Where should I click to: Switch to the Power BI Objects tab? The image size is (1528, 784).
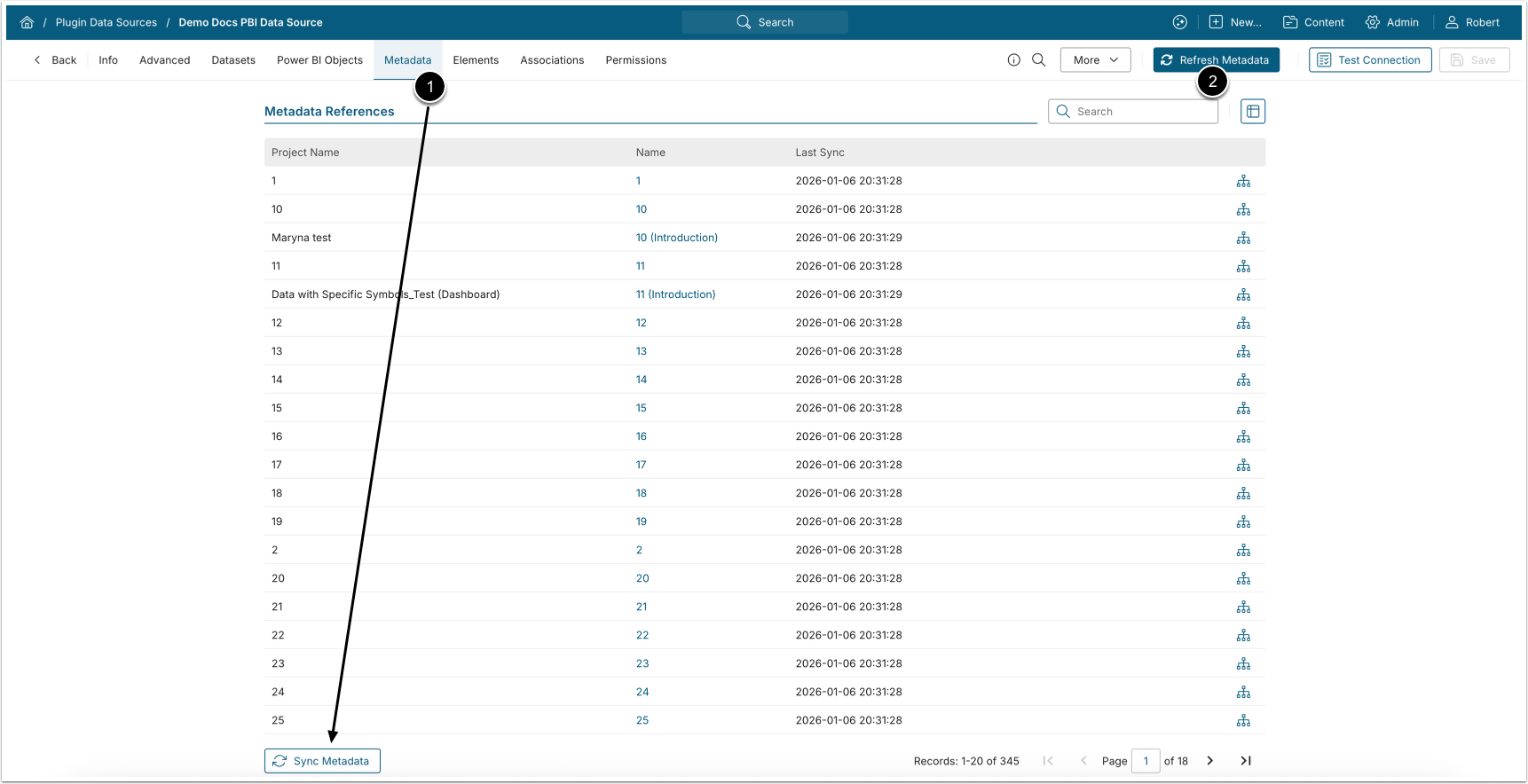(x=319, y=60)
